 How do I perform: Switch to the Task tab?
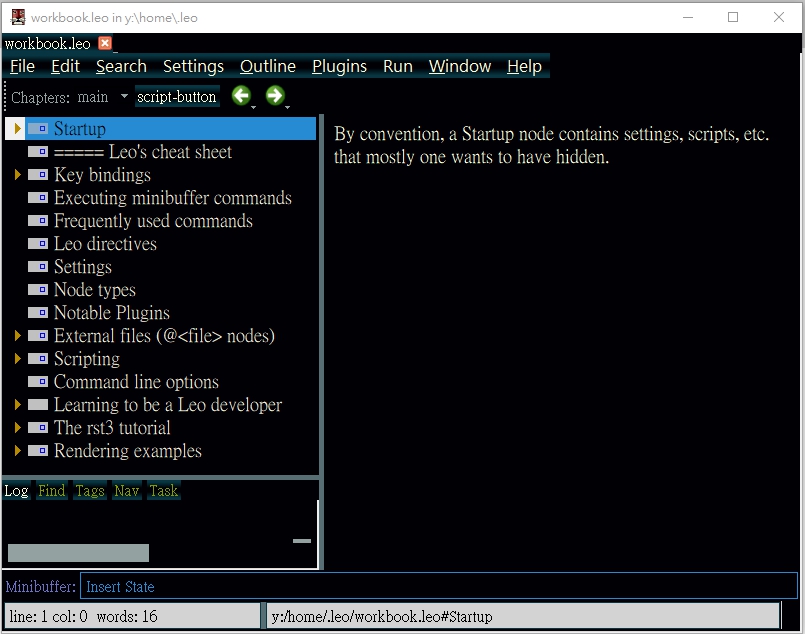click(x=164, y=491)
